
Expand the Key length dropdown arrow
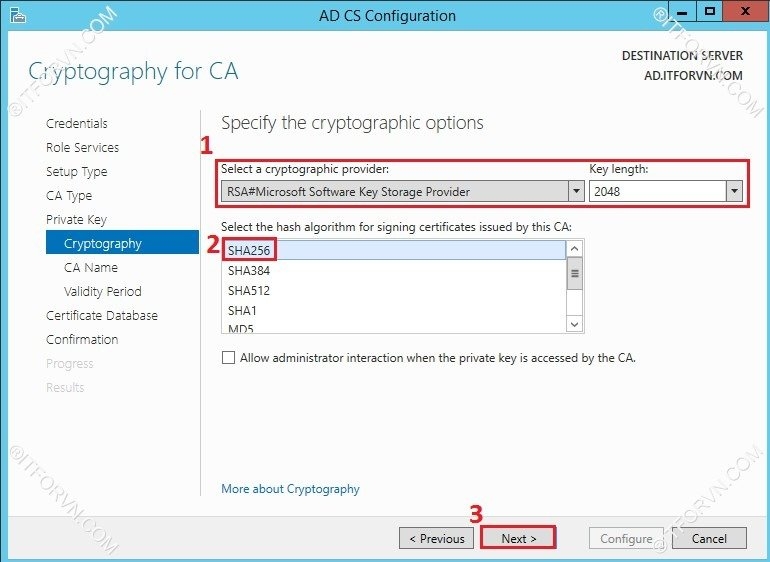pyautogui.click(x=735, y=191)
